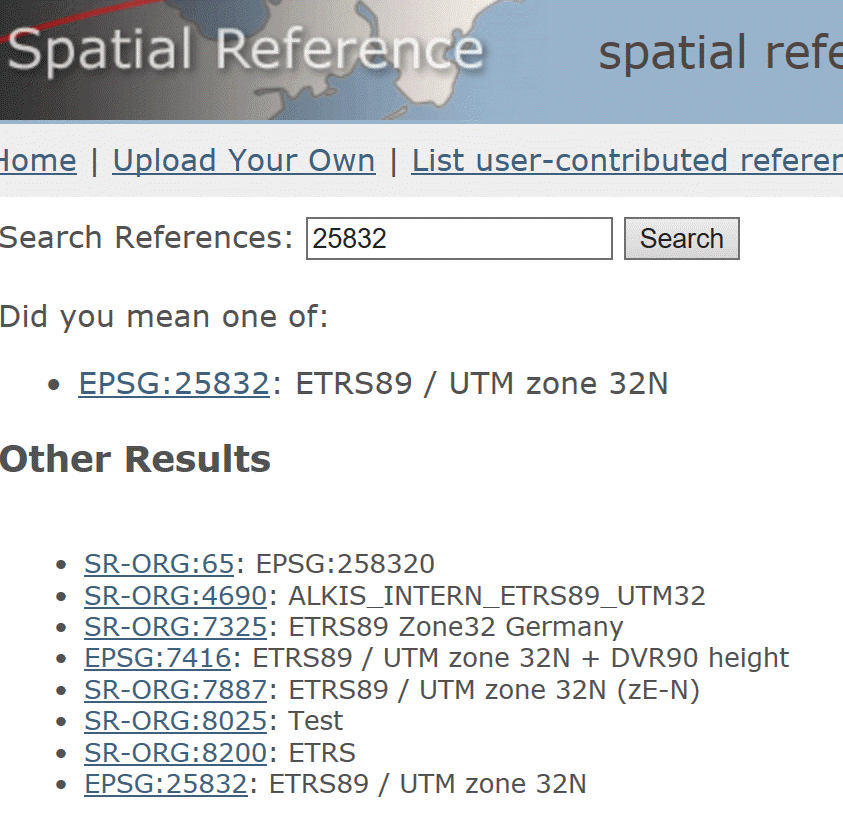The image size is (843, 837).
Task: Go to Upload Your Own page
Action: [x=243, y=161]
